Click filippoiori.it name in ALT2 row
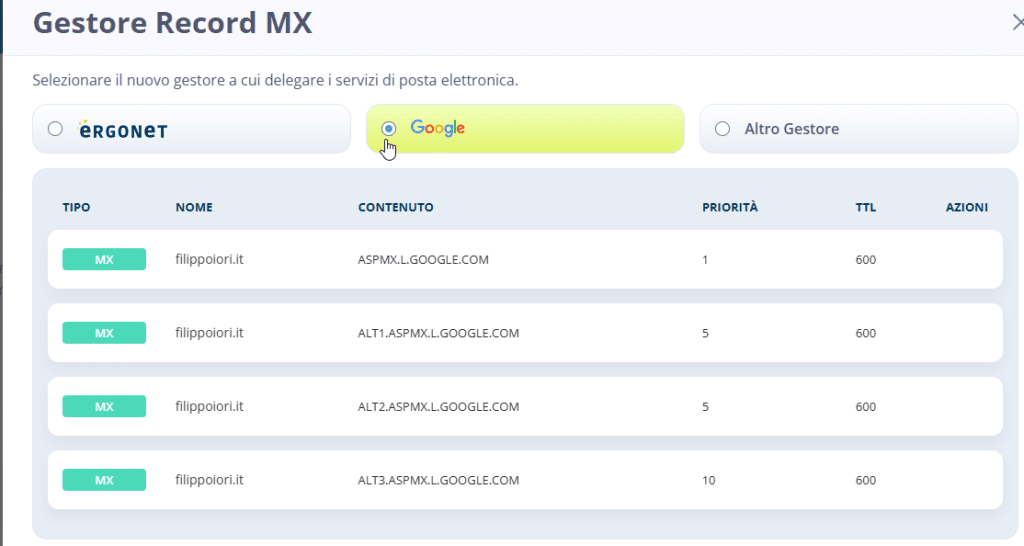Screen dimensions: 1024x546 pyautogui.click(x=209, y=406)
